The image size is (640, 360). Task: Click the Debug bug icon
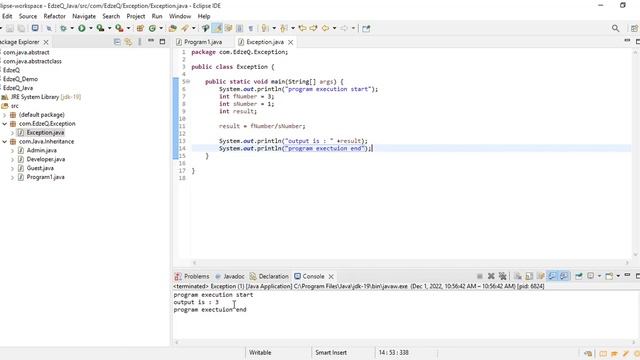coord(63,28)
